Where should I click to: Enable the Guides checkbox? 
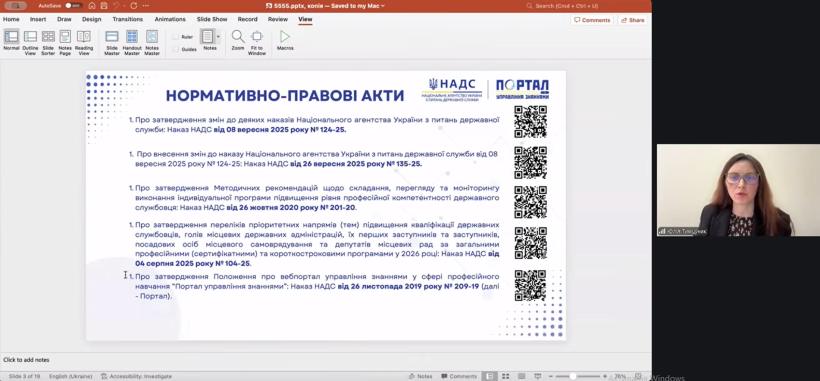[x=176, y=49]
